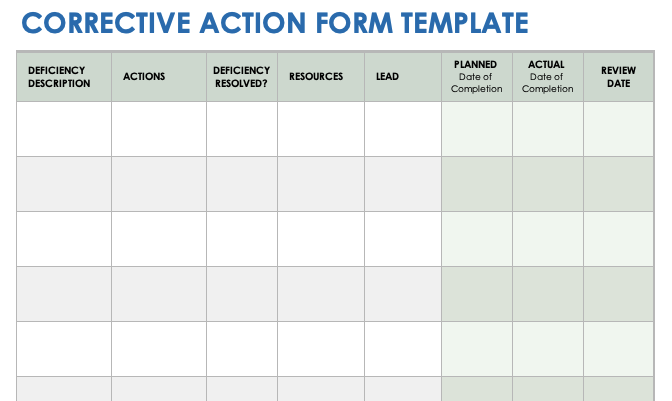This screenshot has height=401, width=672.
Task: Click second row cell under Lead
Action: coord(402,184)
